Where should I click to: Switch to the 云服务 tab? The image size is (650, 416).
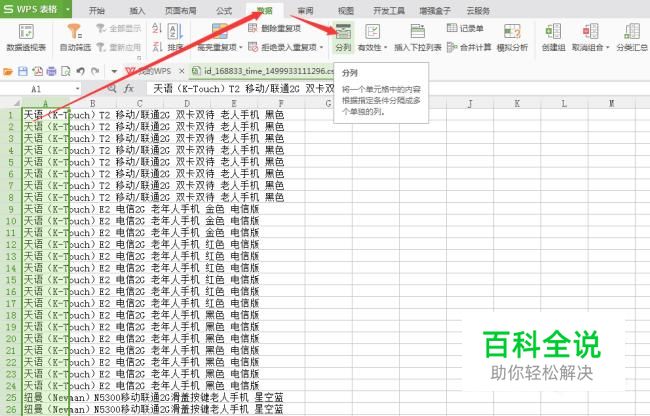click(x=478, y=10)
